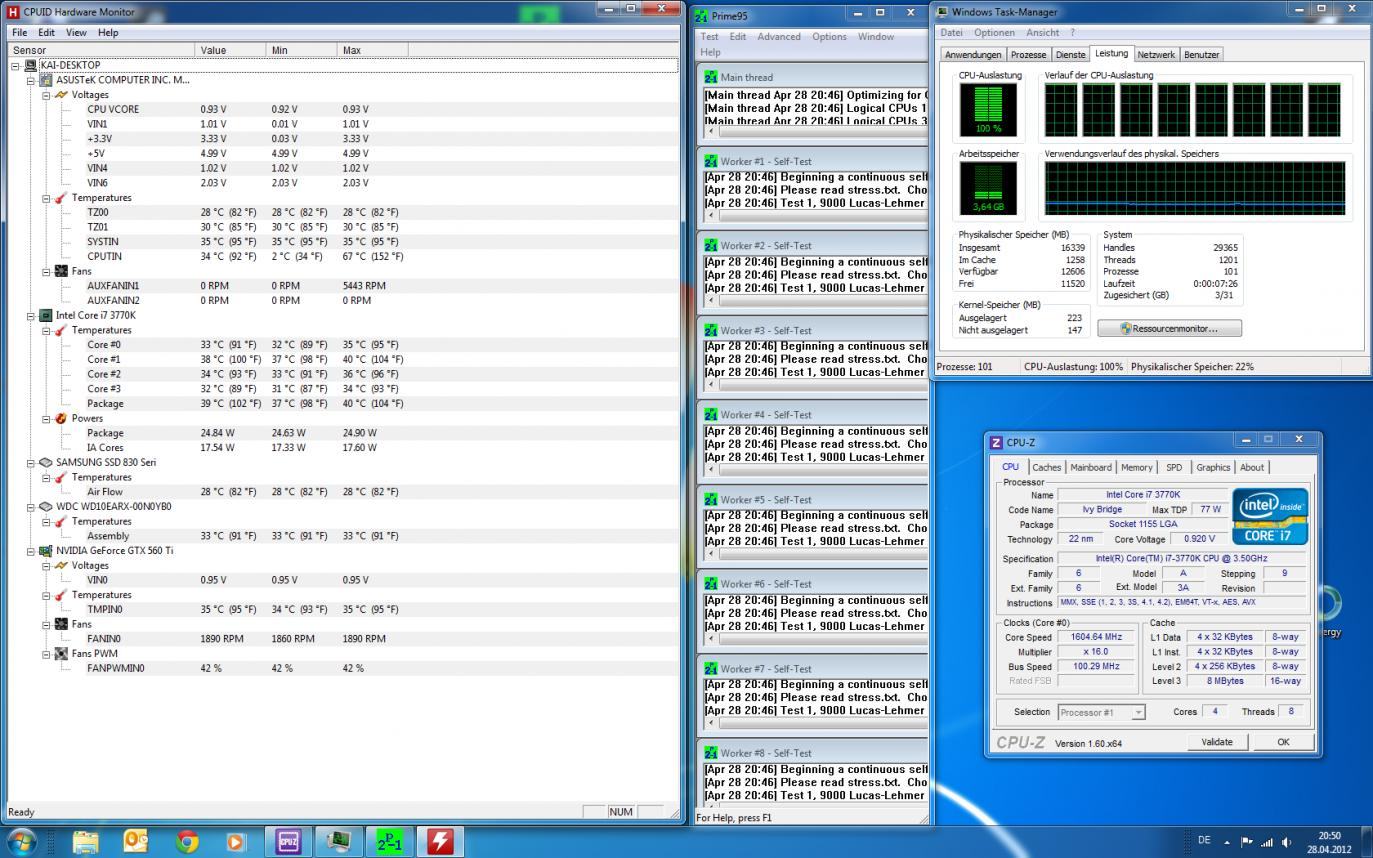Open Task Manager Optionen menu
Screen dimensions: 1373x858
coord(994,32)
